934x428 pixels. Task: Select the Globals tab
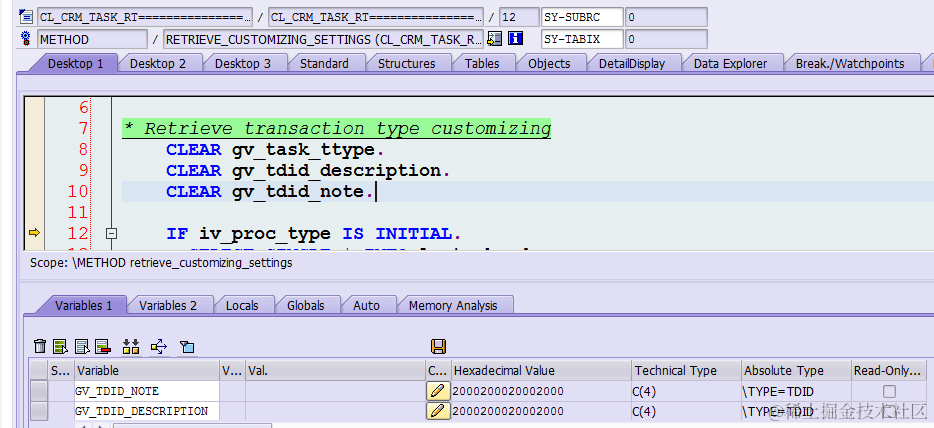[306, 305]
